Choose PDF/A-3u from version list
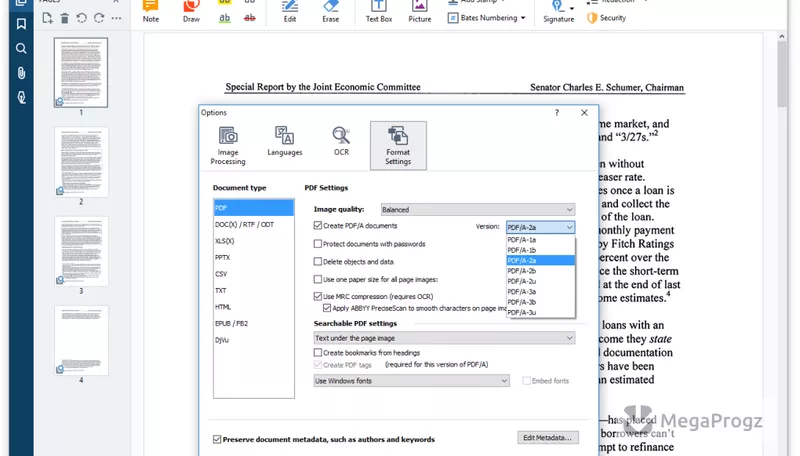The width and height of the screenshot is (800, 456). (x=540, y=312)
